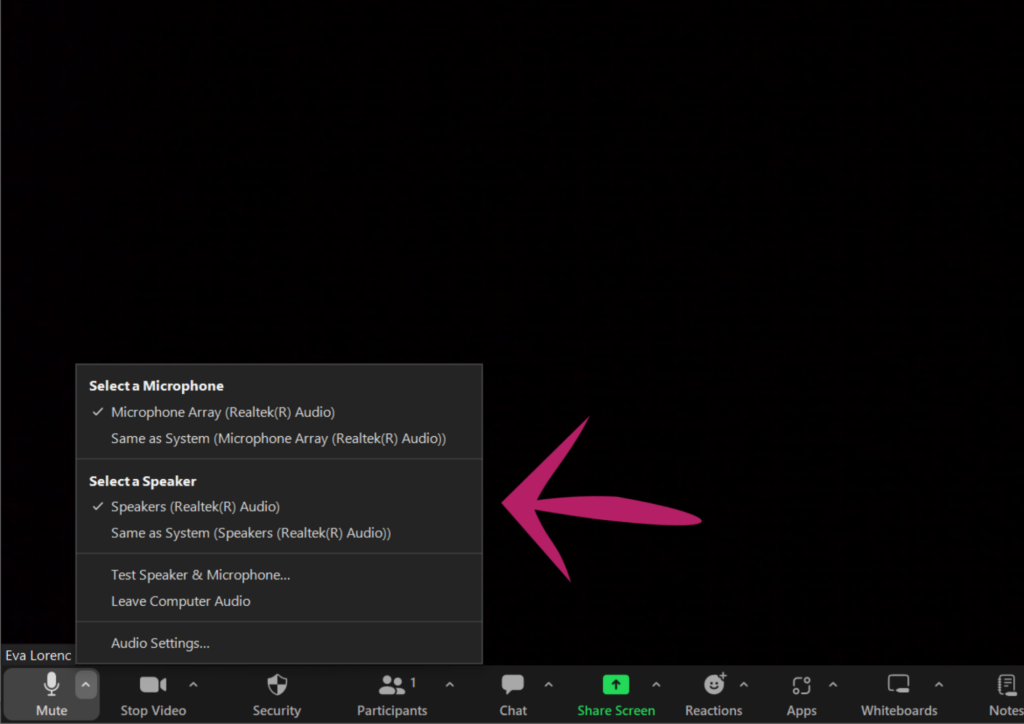Expand options arrow beside Whiteboards

point(938,685)
